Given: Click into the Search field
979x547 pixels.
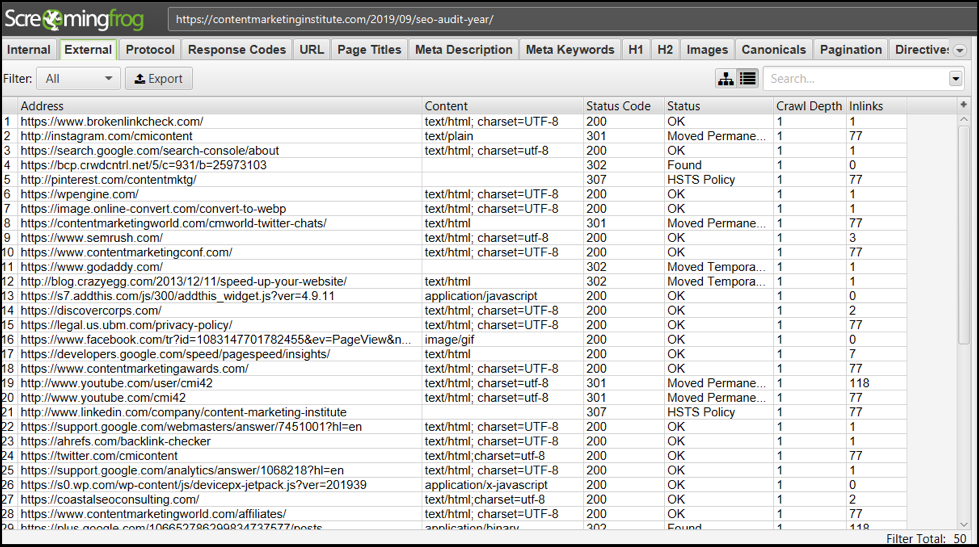Looking at the screenshot, I should [855, 79].
